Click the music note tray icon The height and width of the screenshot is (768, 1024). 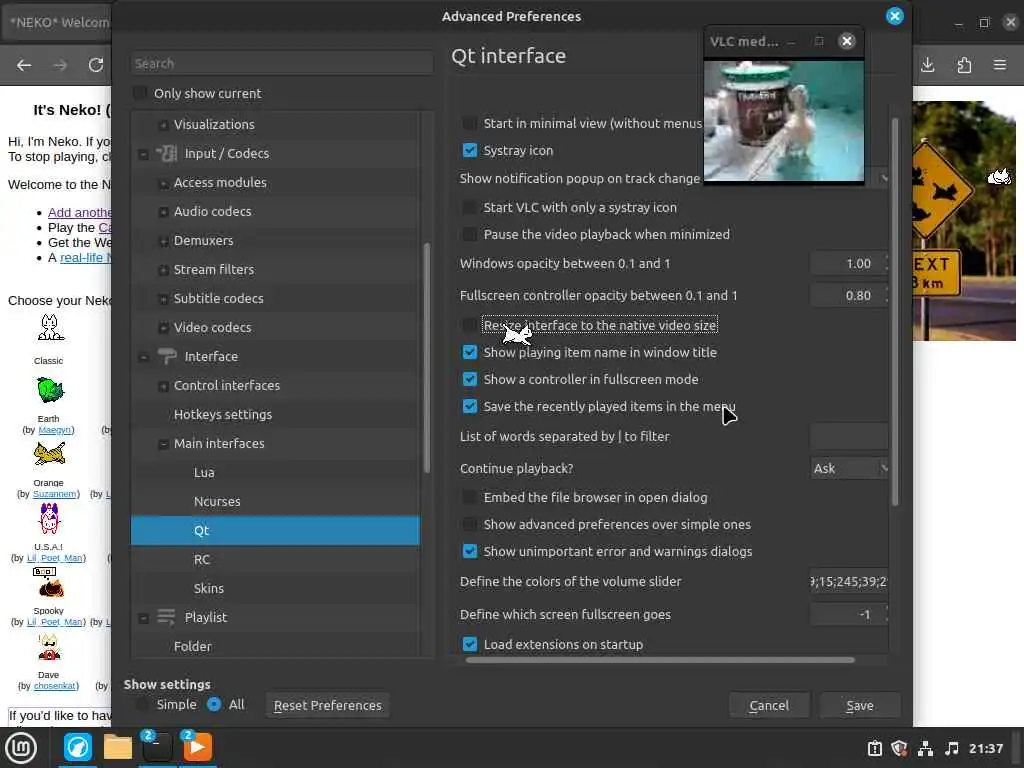[x=952, y=748]
